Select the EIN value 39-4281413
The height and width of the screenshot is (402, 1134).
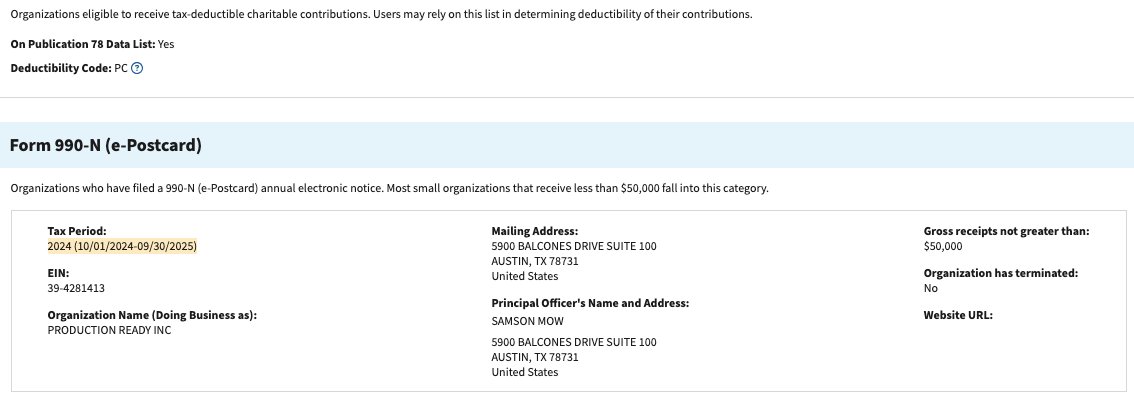(76, 288)
